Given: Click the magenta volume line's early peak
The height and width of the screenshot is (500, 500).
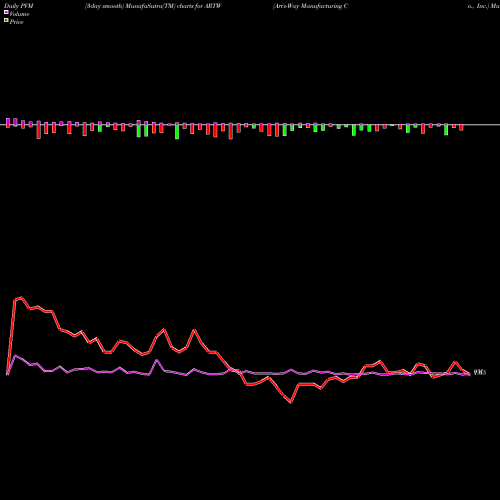Looking at the screenshot, I should [15, 356].
